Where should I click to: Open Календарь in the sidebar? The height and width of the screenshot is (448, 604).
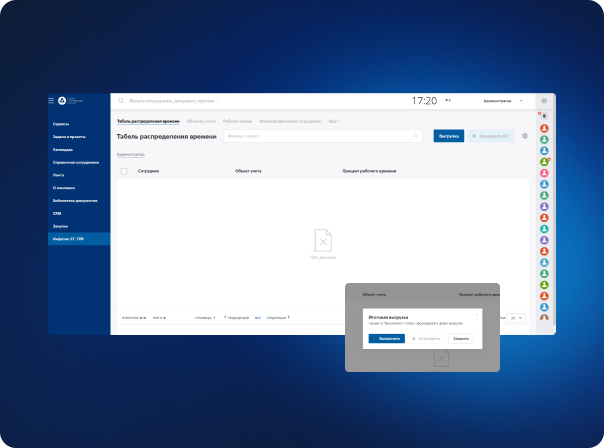(63, 149)
